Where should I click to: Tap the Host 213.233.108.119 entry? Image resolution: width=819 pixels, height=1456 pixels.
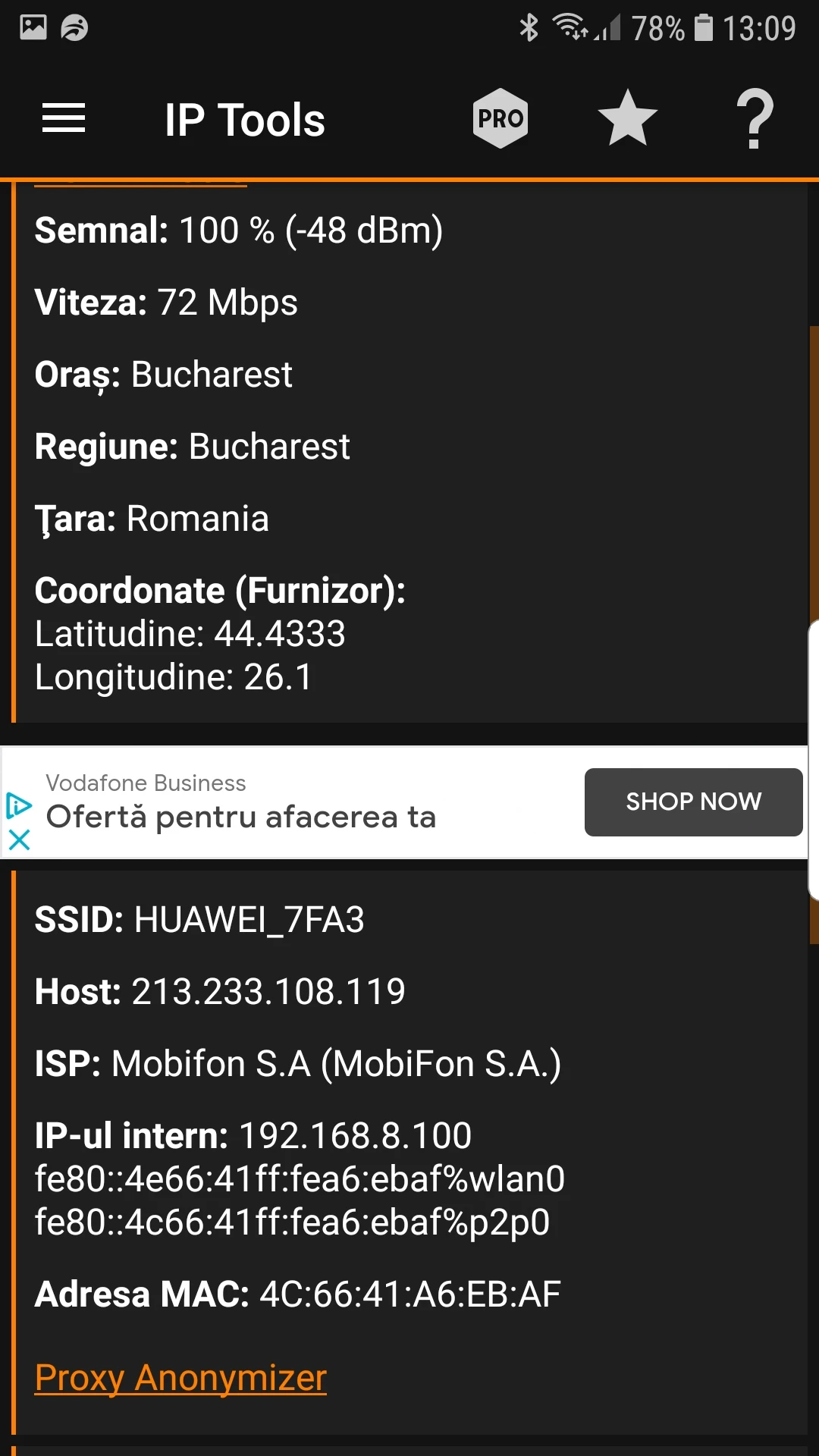[220, 991]
